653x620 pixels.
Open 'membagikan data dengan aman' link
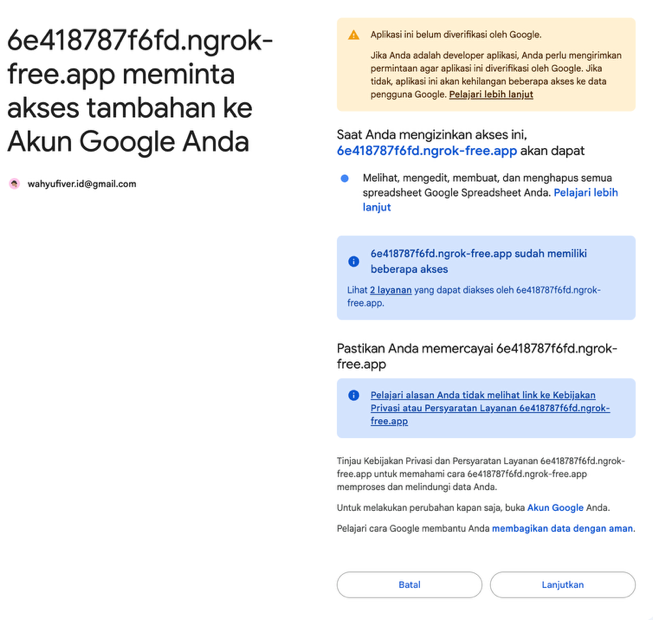coord(562,528)
